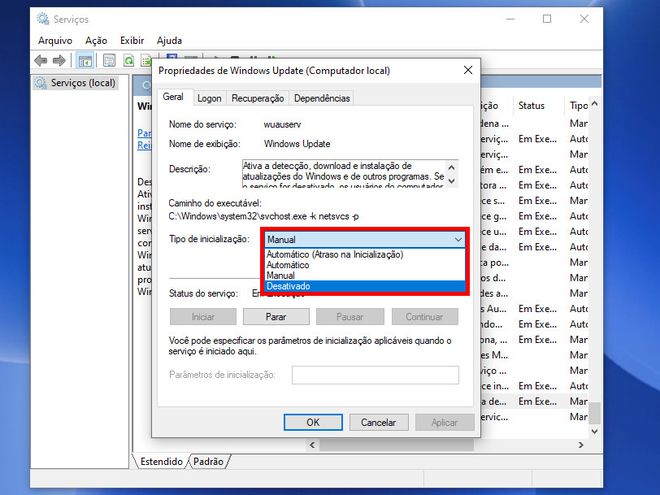Click the svchost.exe executable path text
The width and height of the screenshot is (660, 495).
(x=263, y=216)
